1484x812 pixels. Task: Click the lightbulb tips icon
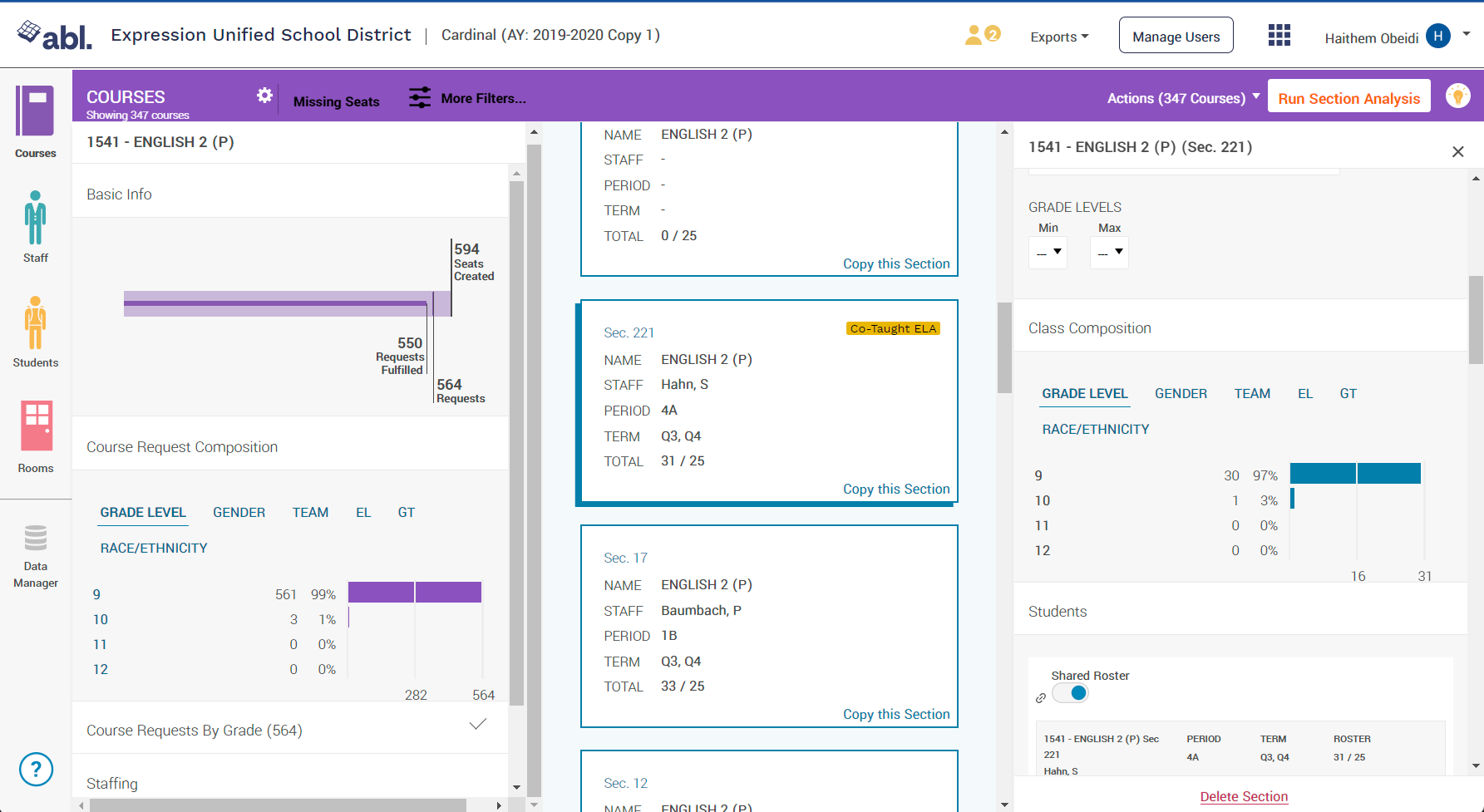(x=1457, y=96)
